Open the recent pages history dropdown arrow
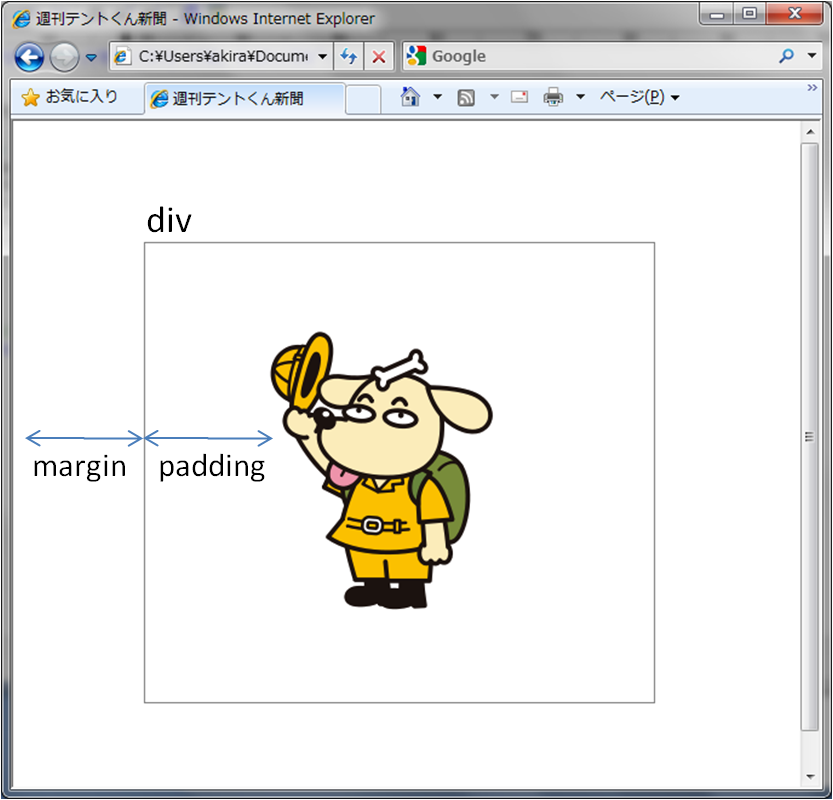 pyautogui.click(x=91, y=57)
